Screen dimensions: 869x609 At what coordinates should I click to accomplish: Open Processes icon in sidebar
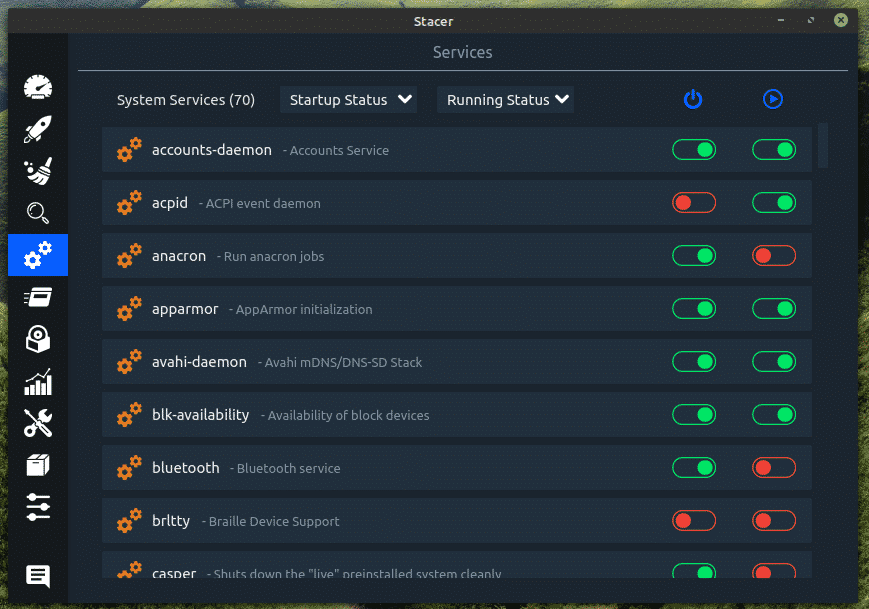(38, 297)
